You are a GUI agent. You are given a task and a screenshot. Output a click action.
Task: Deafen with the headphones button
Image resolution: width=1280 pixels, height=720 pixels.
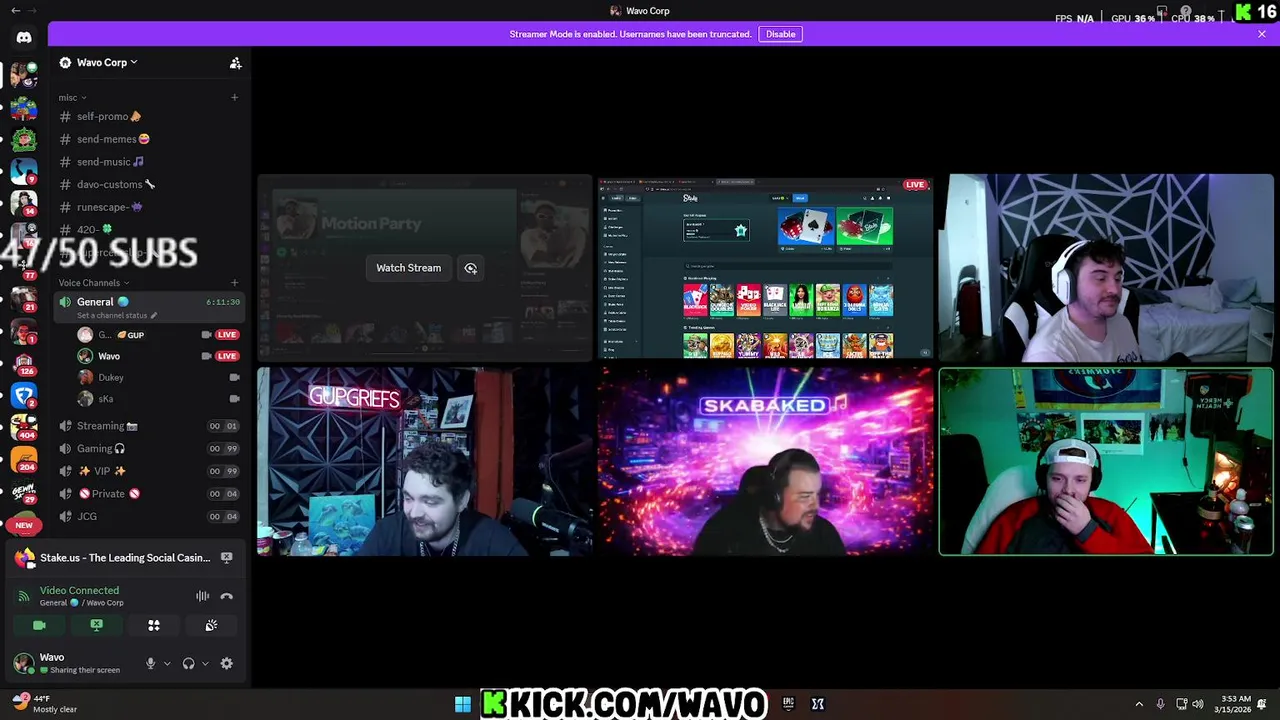[188, 663]
